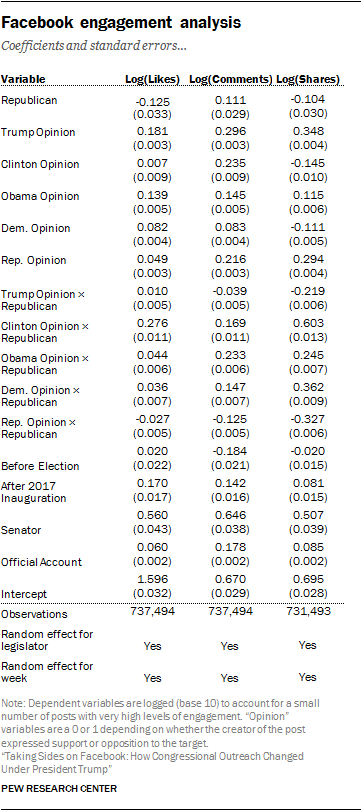Click the Observations value 731,493
The image size is (362, 811).
(307, 614)
